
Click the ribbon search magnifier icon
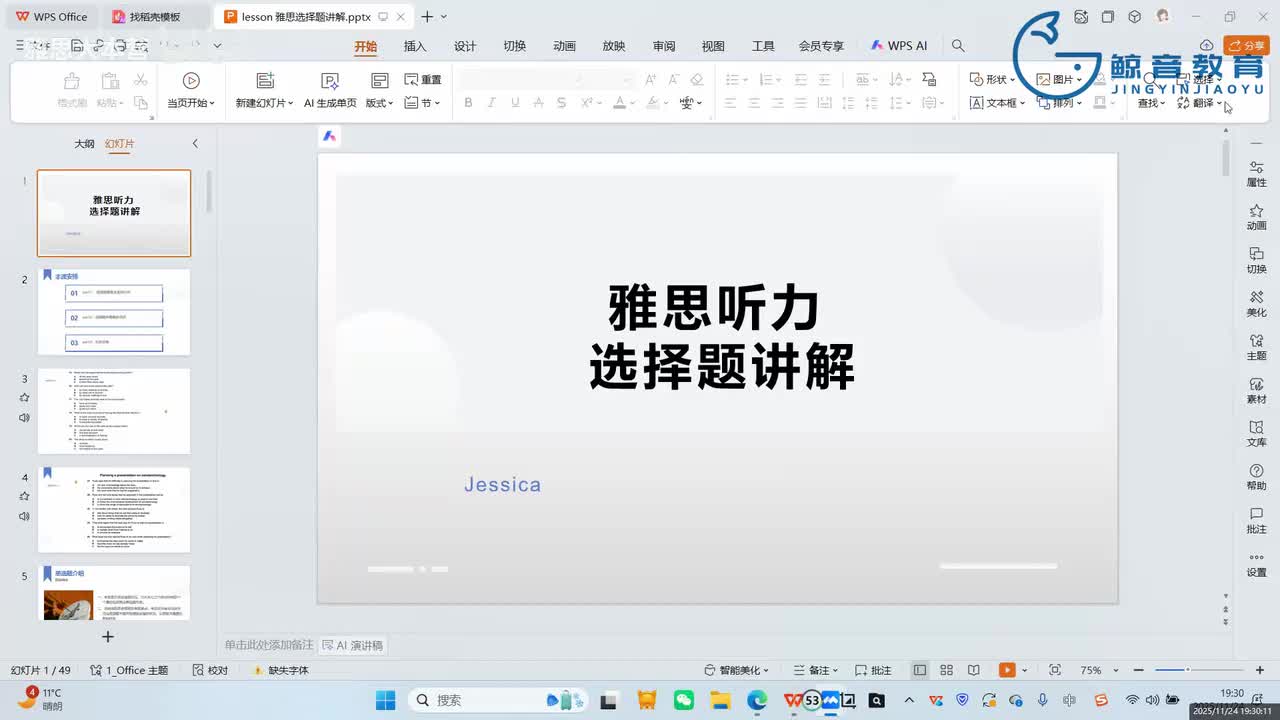(958, 46)
